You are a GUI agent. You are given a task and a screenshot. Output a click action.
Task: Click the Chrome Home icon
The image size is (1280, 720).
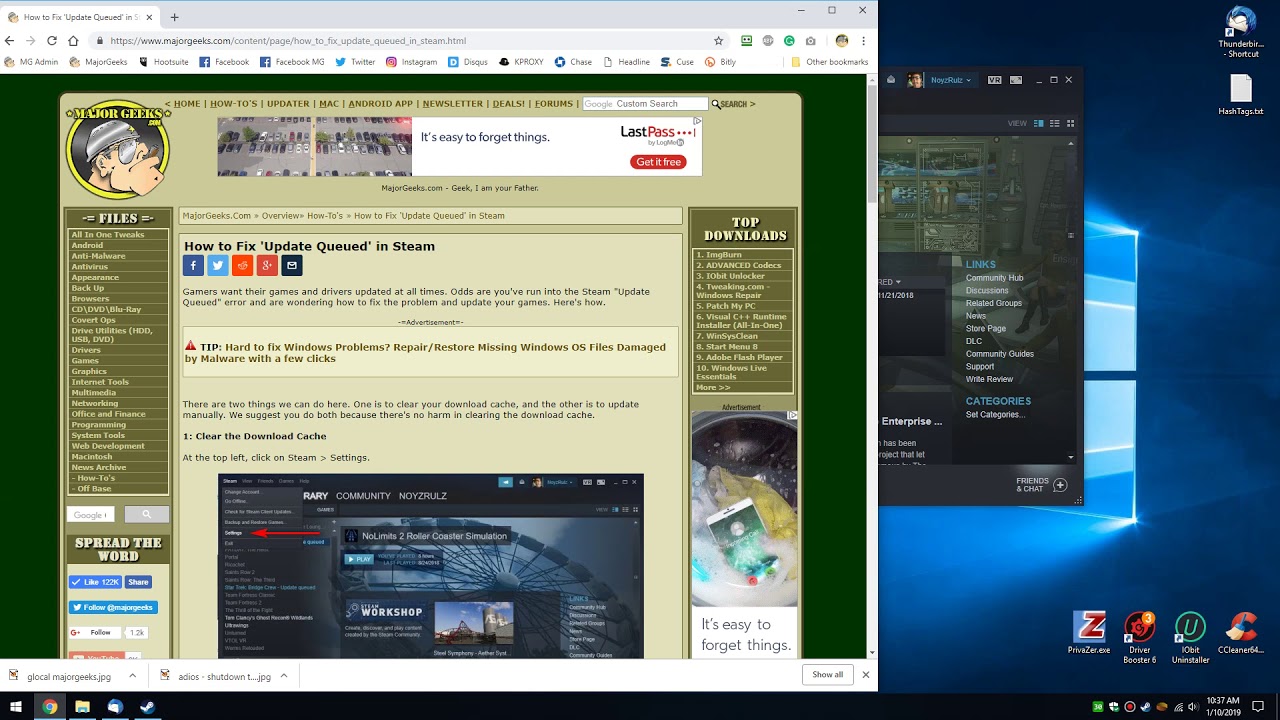point(73,41)
